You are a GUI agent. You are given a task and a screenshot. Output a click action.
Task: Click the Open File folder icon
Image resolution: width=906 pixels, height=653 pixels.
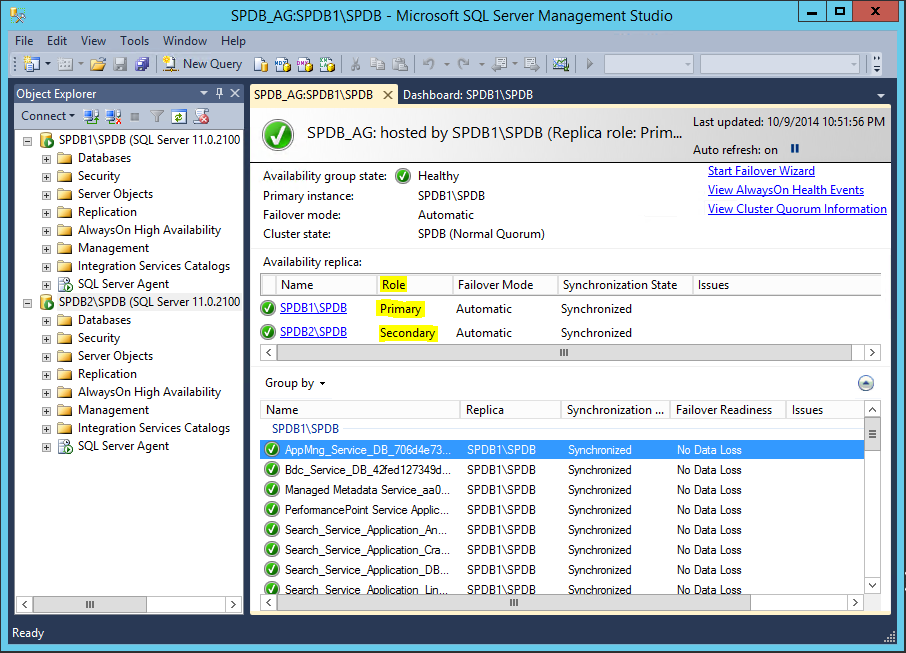[x=98, y=64]
